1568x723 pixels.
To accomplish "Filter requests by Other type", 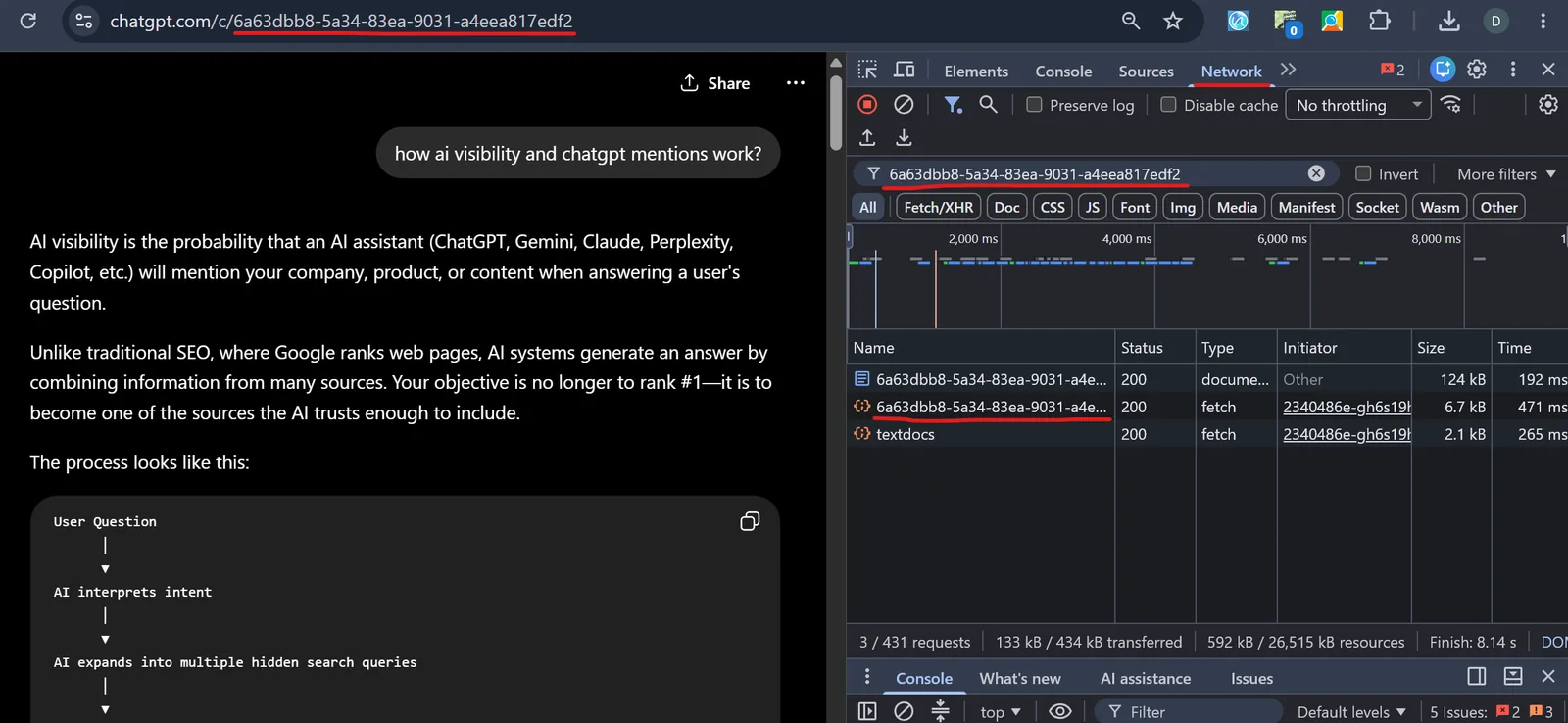I will [x=1498, y=207].
